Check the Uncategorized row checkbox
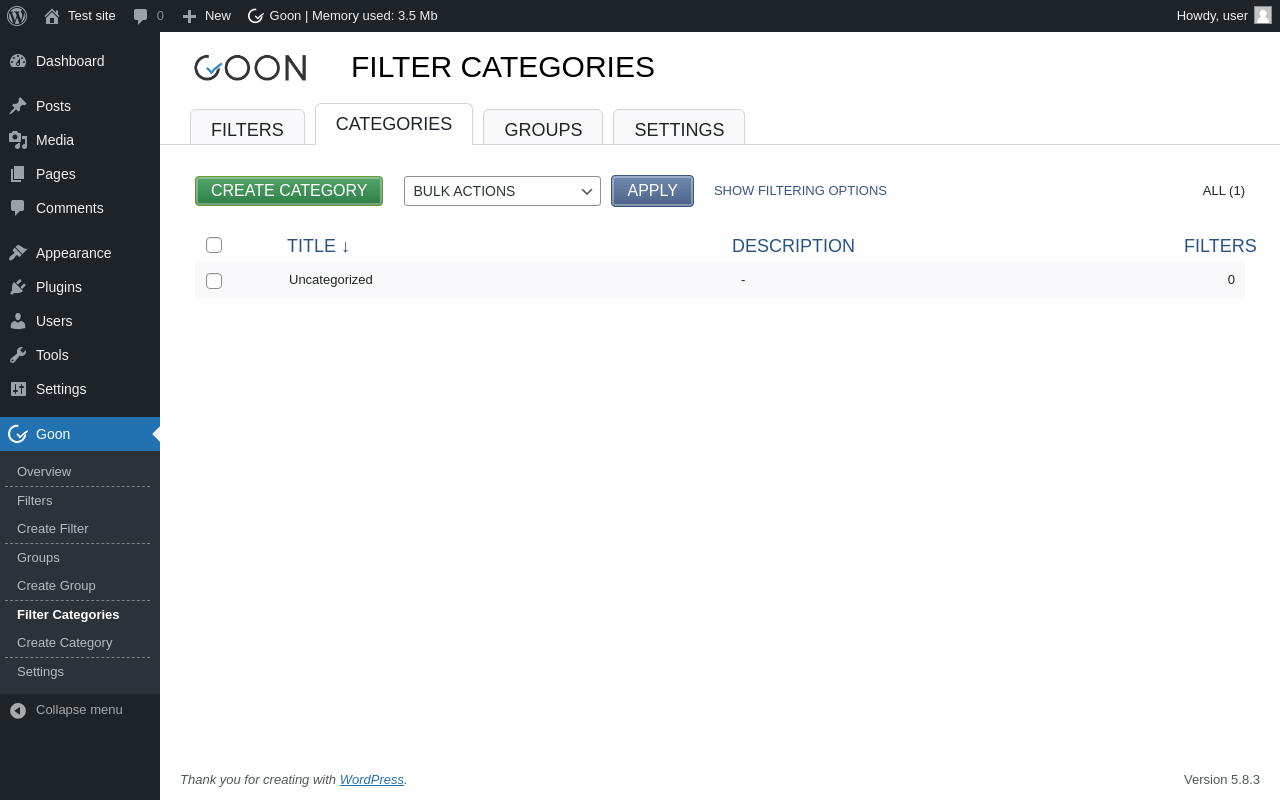The width and height of the screenshot is (1280, 800). click(214, 281)
